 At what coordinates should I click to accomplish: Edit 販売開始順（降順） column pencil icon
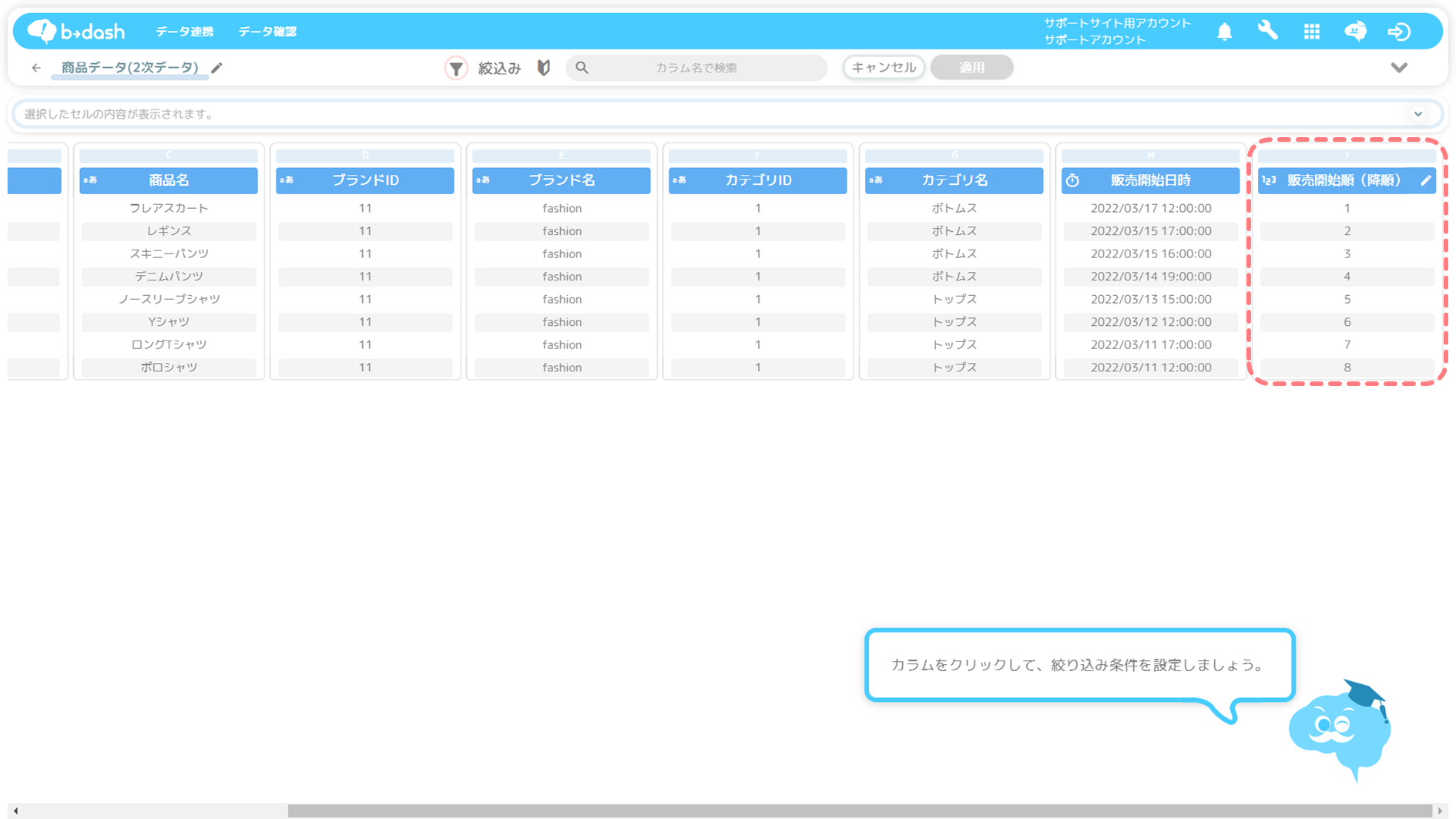1426,180
